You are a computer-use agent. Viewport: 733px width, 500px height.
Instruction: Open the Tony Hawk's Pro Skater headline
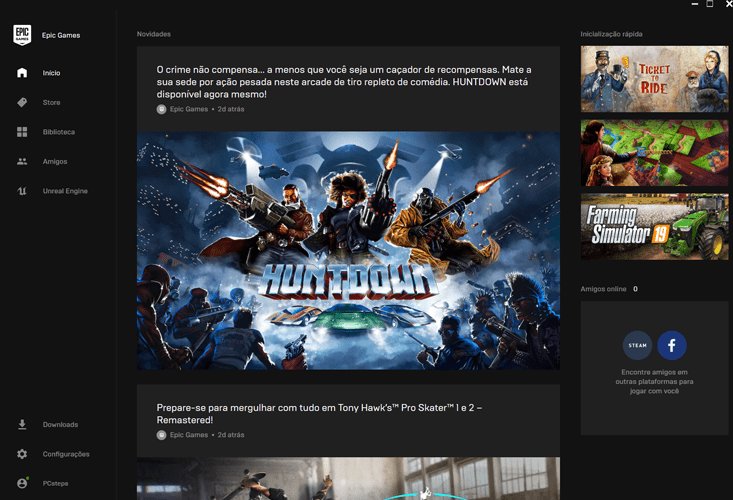tap(319, 414)
